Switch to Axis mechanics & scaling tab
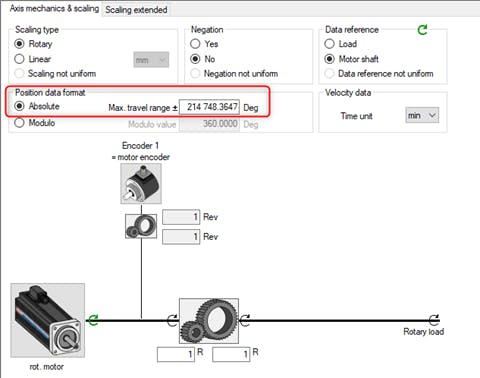Screen dimensions: 480x378 54,9
